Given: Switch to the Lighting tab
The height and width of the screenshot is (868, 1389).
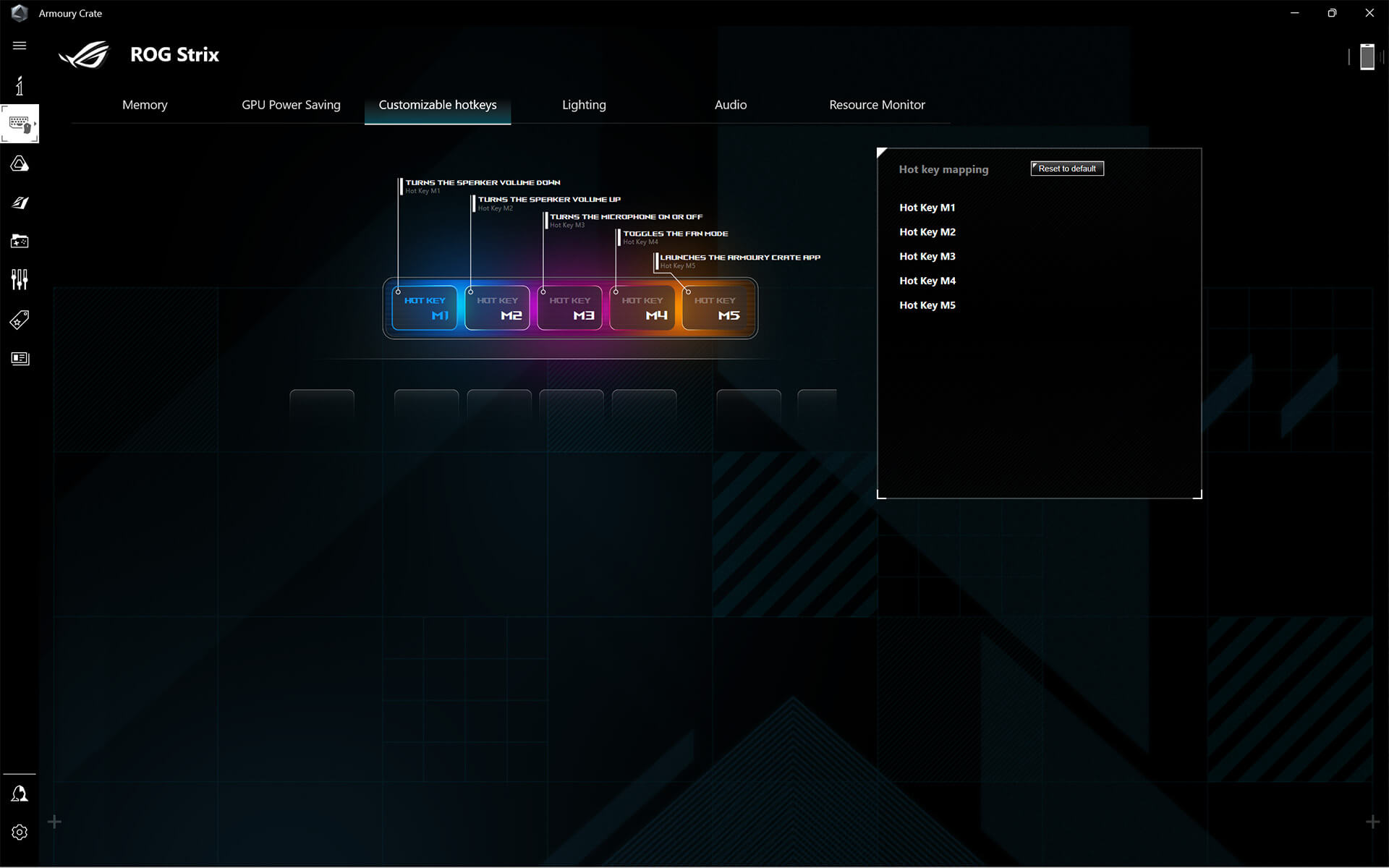Looking at the screenshot, I should pos(583,104).
